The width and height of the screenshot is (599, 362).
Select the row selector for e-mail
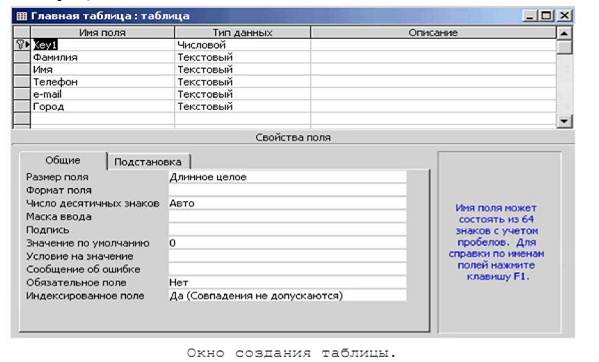[22, 94]
